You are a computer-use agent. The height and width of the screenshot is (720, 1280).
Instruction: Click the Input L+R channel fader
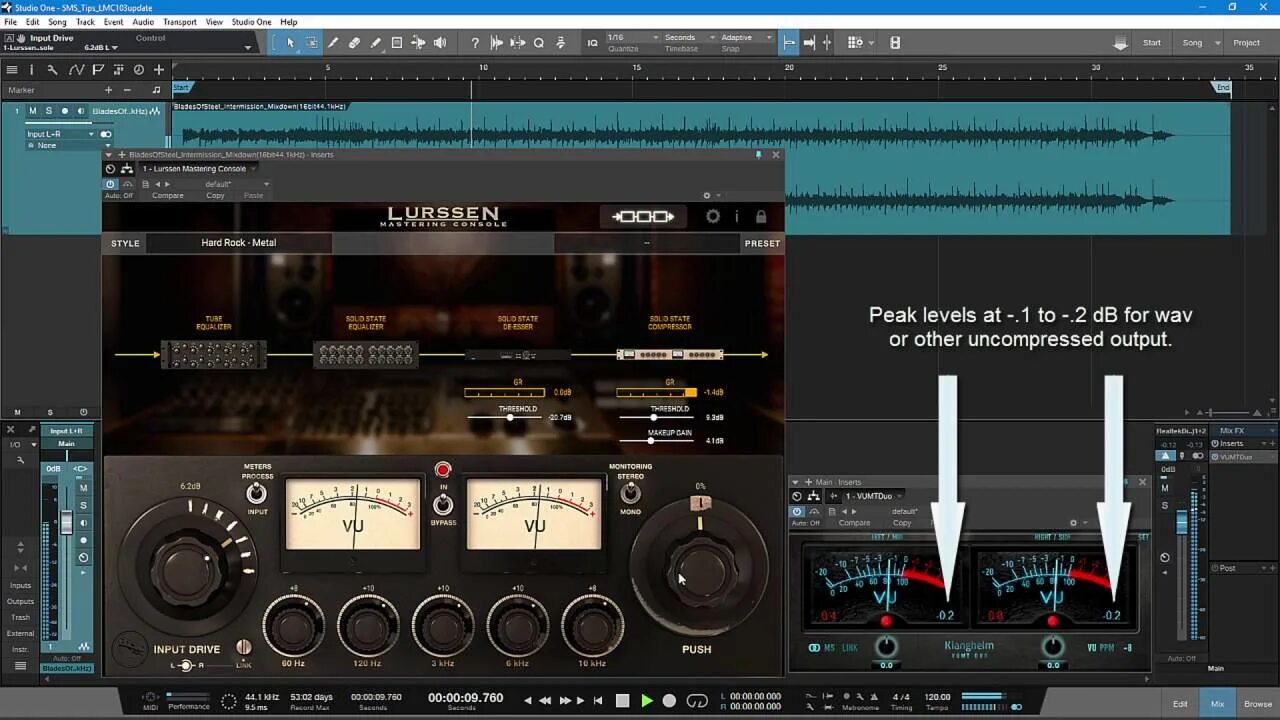pyautogui.click(x=66, y=523)
